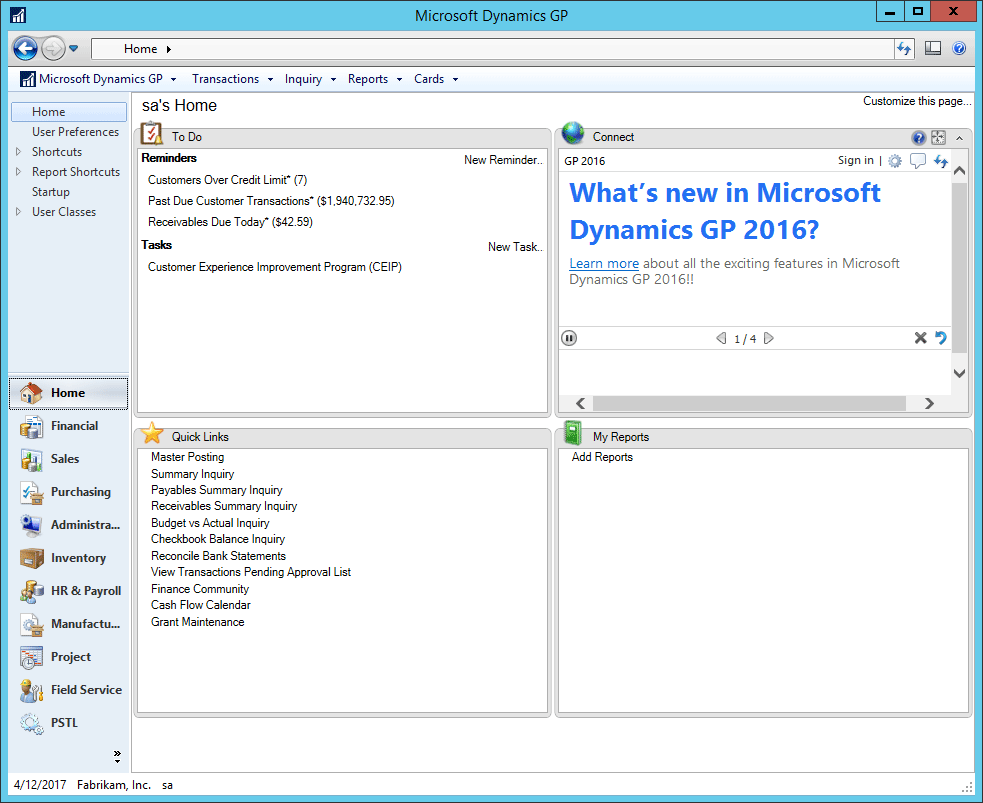
Task: Open the Field Service module icon
Action: click(x=31, y=690)
